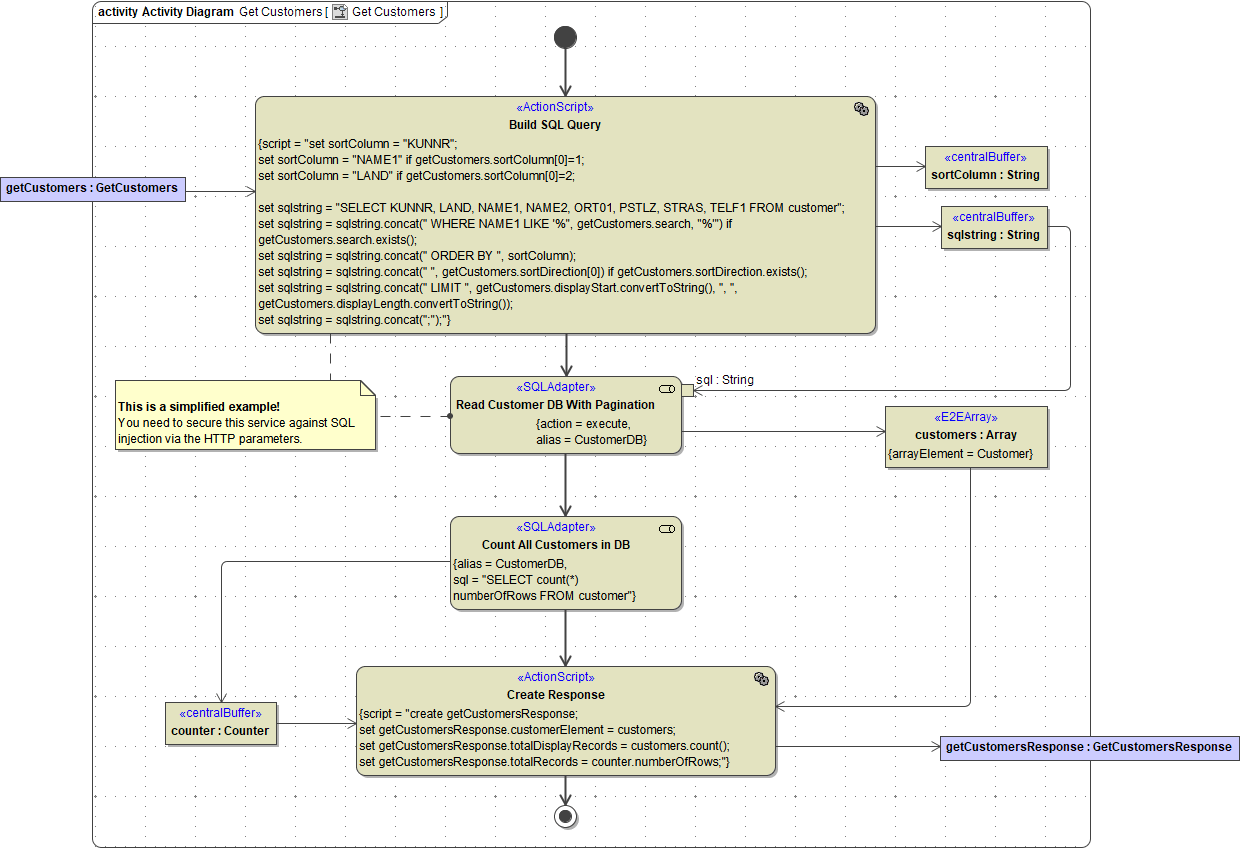Click the counter Counter central buffer node
1241x849 pixels.
tap(221, 721)
